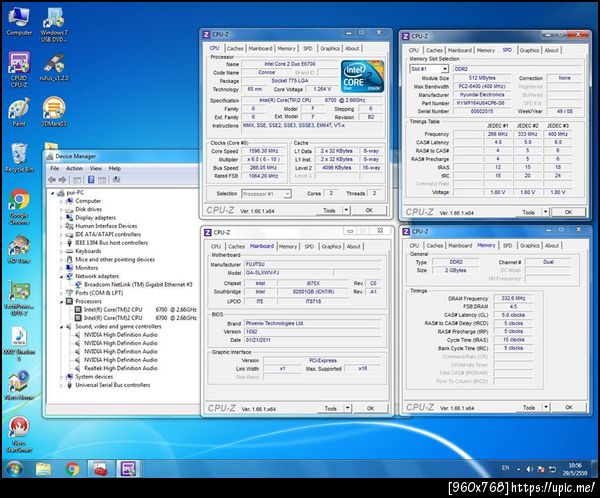Collapse the Network adapters tree node

pos(61,276)
